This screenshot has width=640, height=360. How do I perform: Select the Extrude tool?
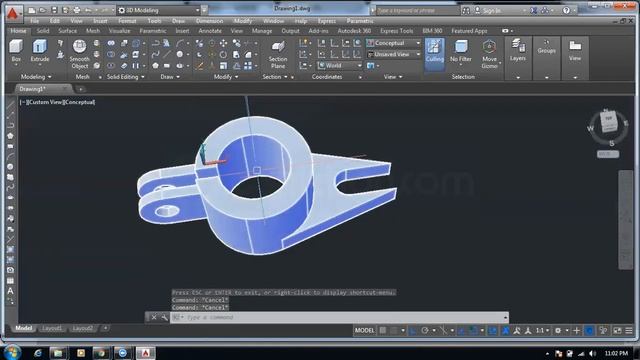(x=40, y=51)
